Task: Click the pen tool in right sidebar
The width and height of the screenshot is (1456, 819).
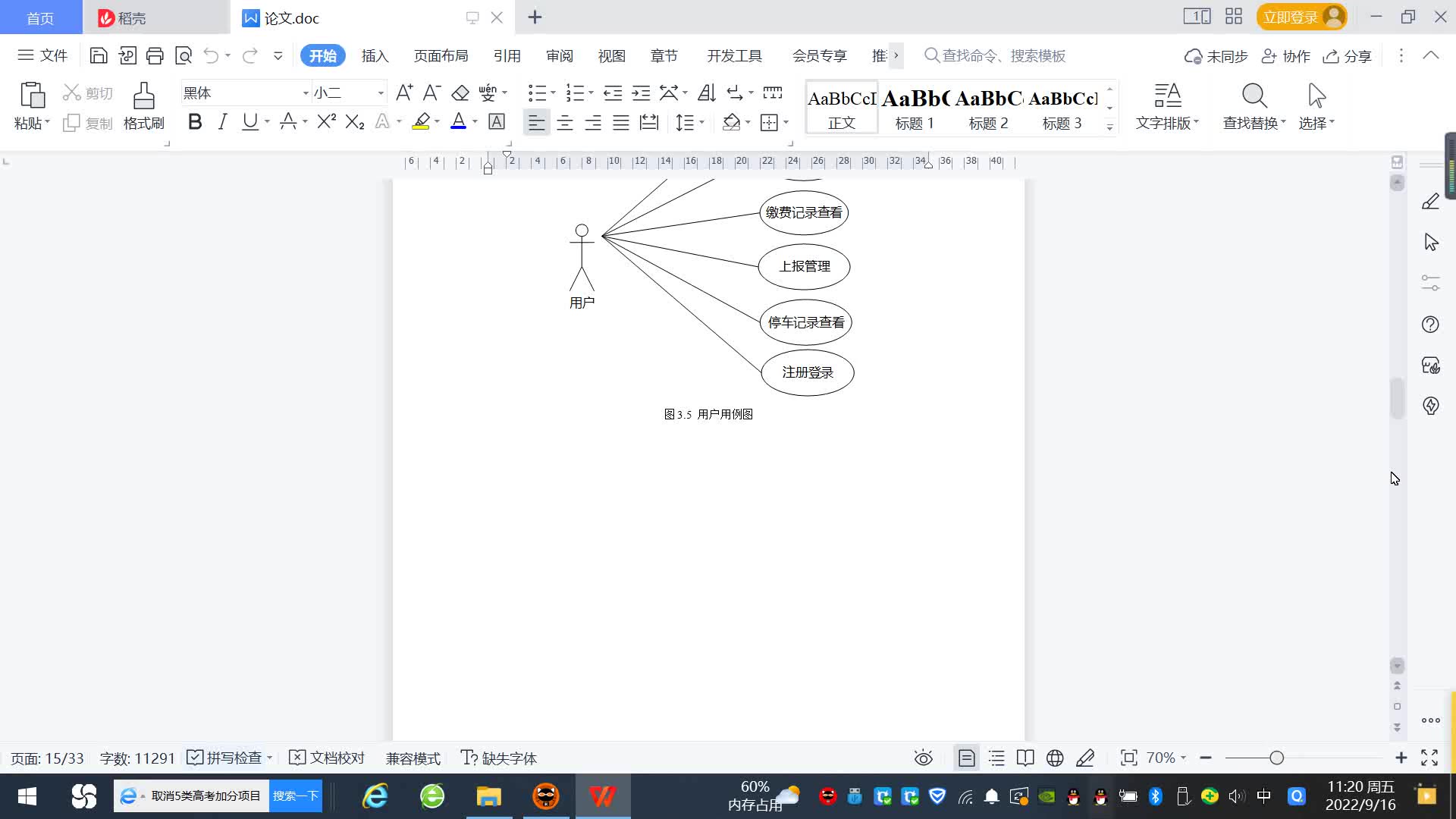Action: point(1430,202)
